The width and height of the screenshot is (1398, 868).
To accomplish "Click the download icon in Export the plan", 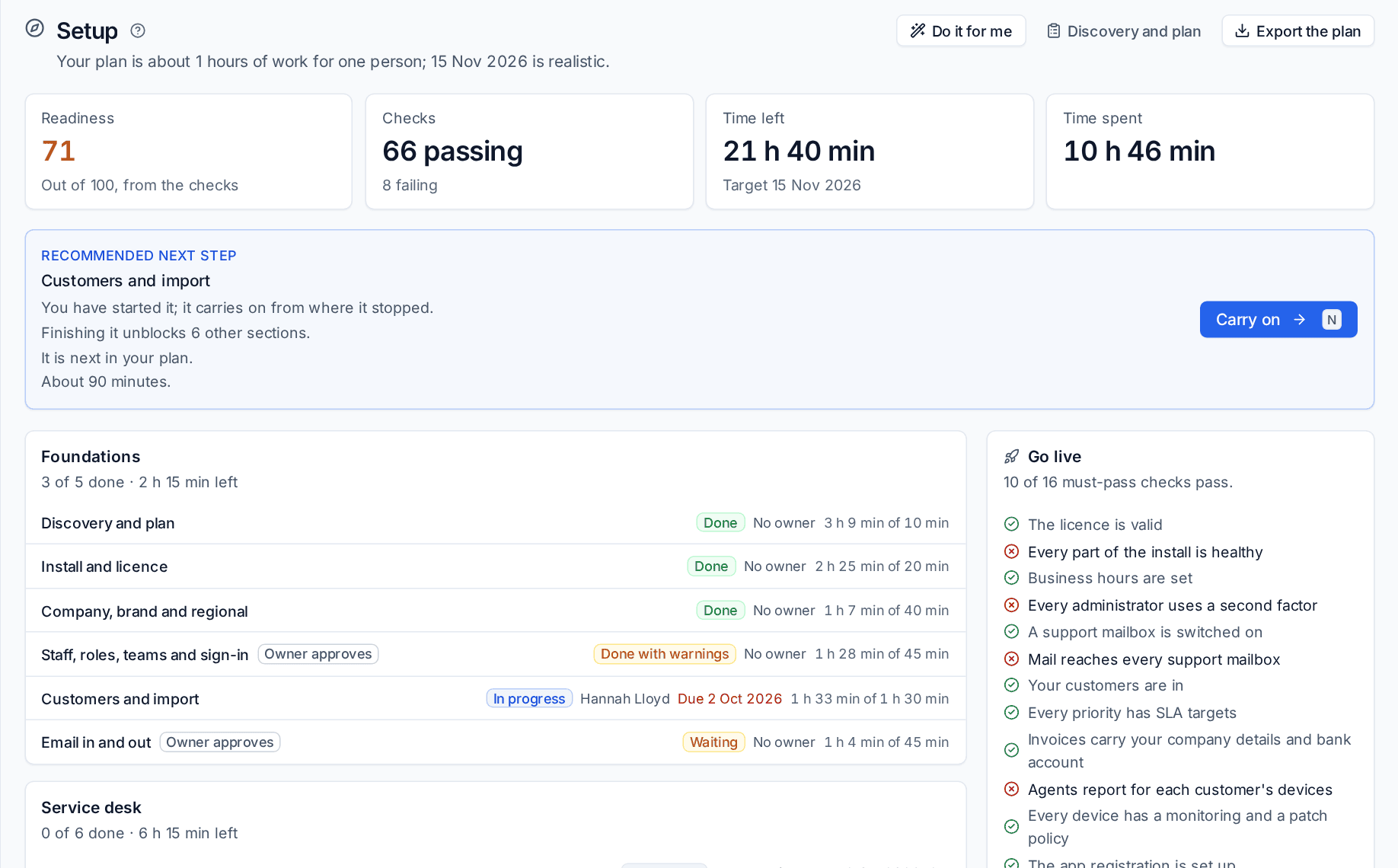I will tap(1242, 30).
